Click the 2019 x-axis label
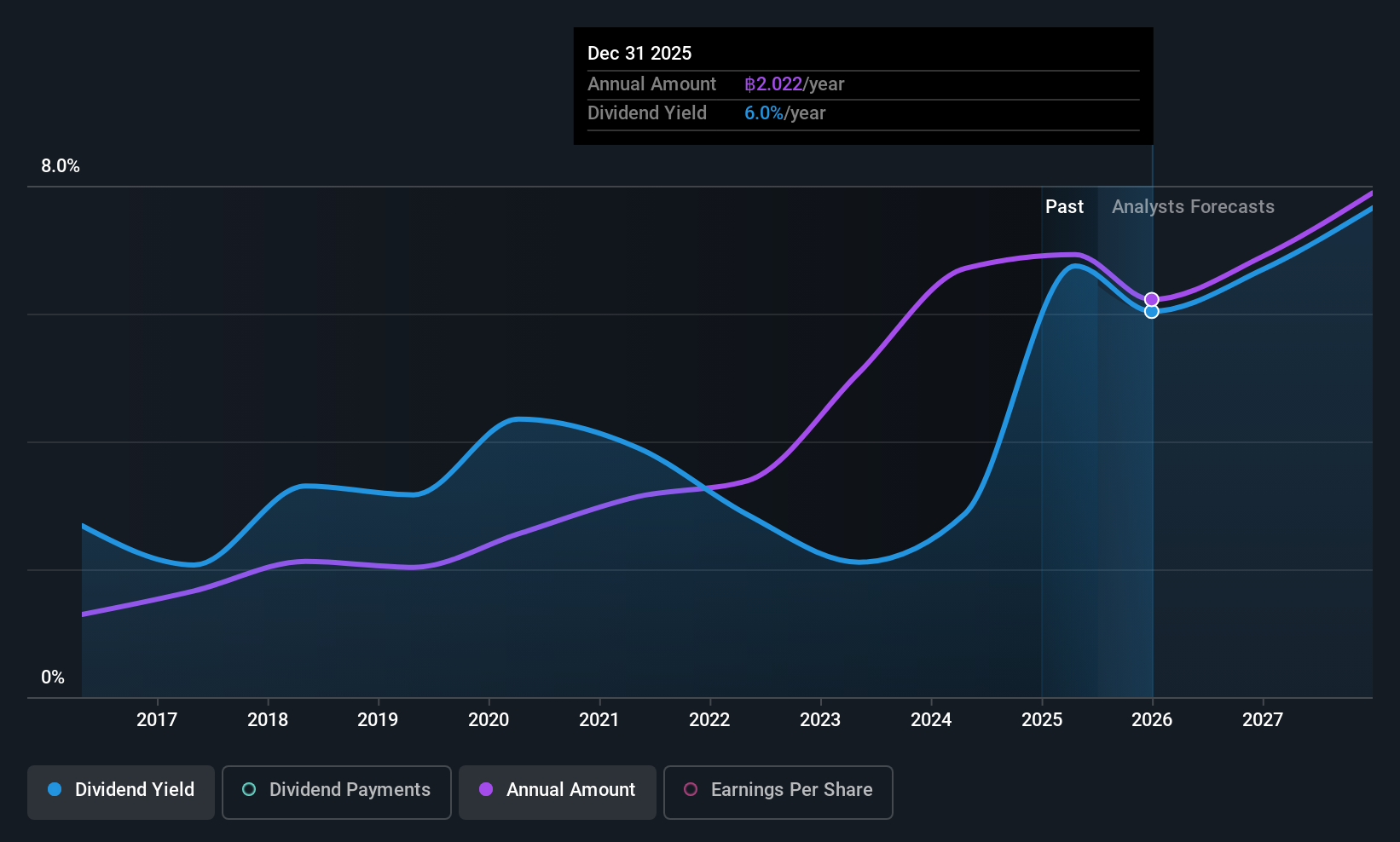This screenshot has height=842, width=1400. [378, 720]
